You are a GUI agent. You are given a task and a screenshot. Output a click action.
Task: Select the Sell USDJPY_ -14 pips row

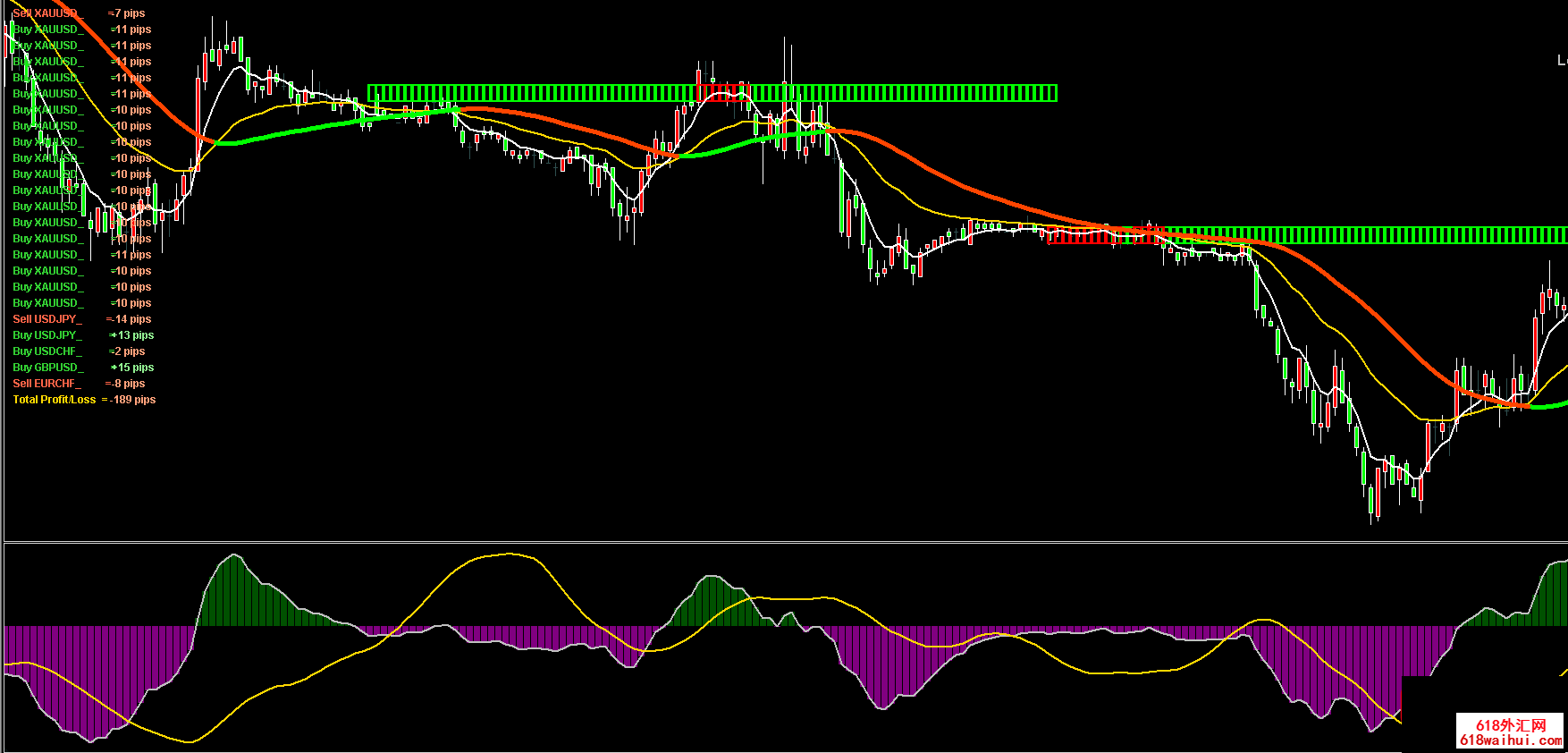[81, 319]
